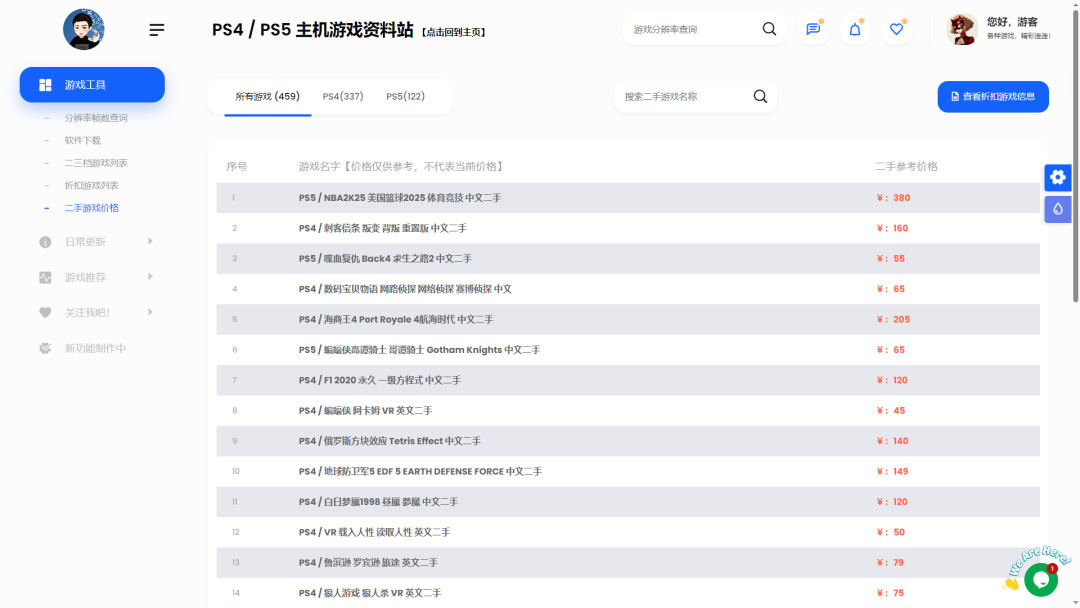Select row 蝙蝠侠高谭骑士 Gotham Knights

click(627, 350)
